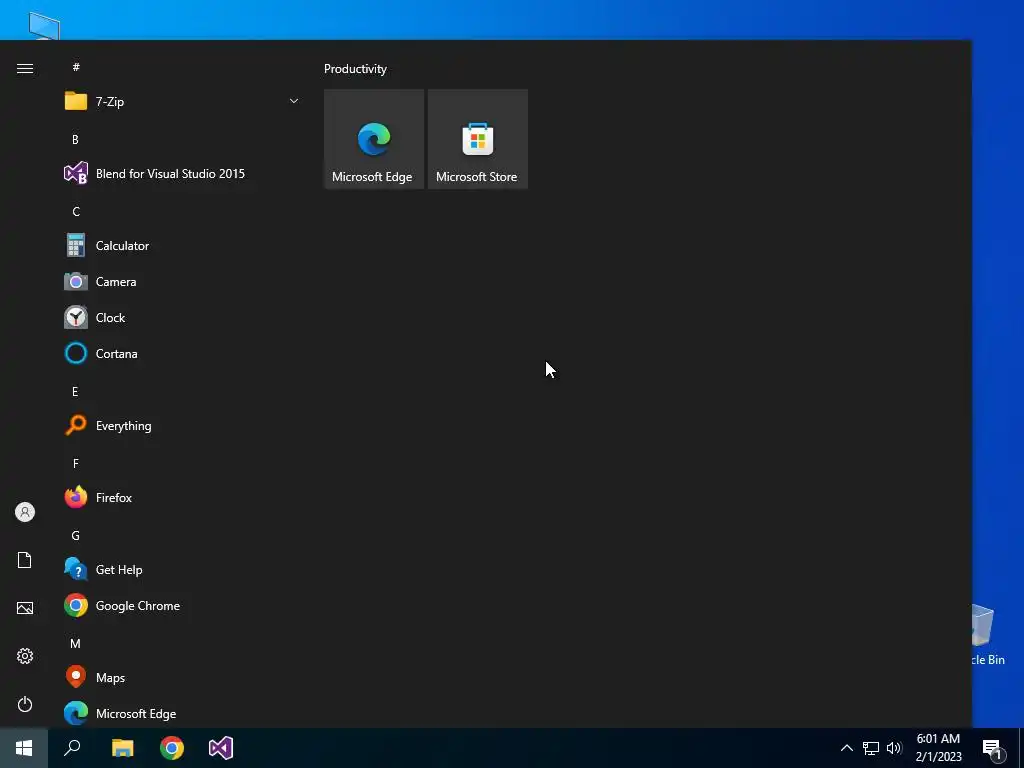1024x768 pixels.
Task: Expand the Start menu hamburger navigation
Action: click(x=25, y=69)
